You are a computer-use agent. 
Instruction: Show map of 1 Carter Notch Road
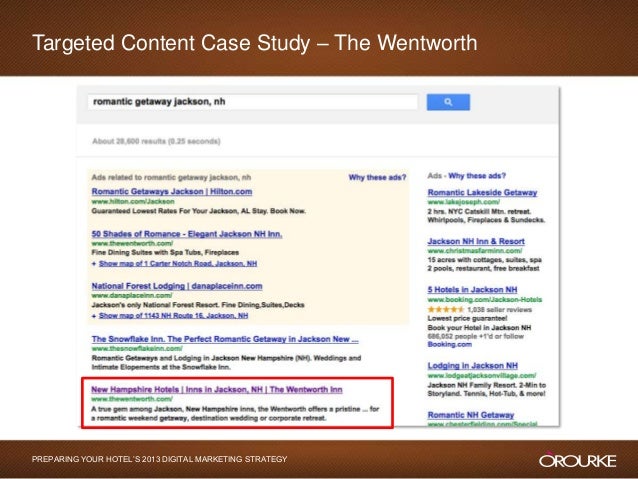(x=178, y=264)
